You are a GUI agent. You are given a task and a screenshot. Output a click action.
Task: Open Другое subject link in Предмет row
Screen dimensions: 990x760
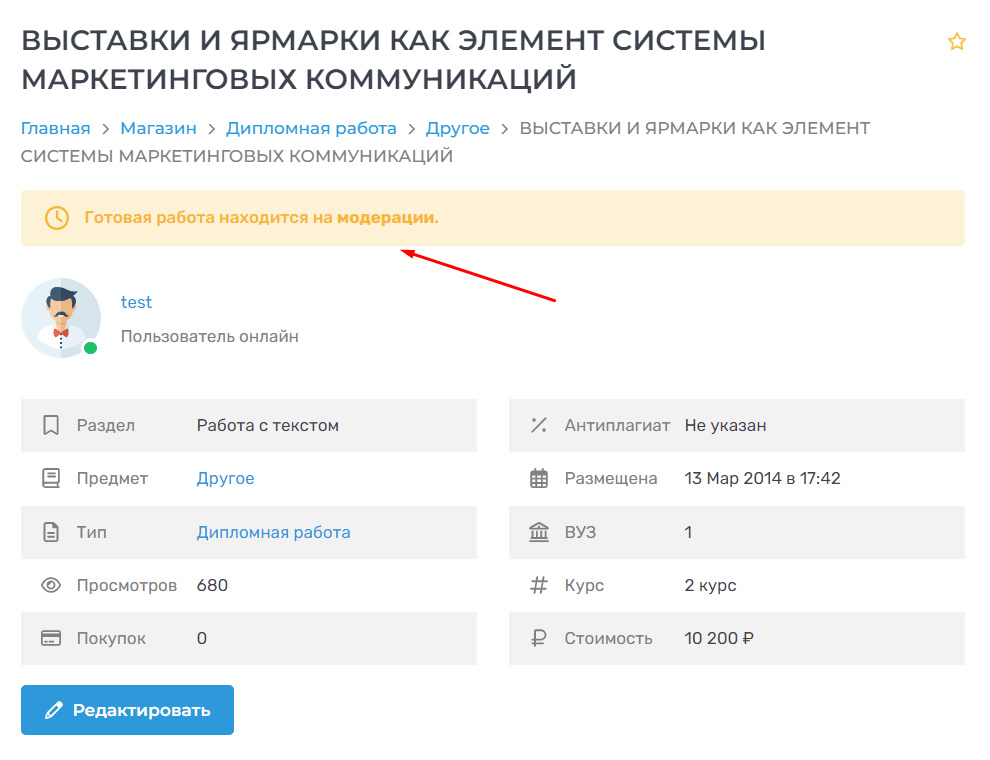(225, 479)
